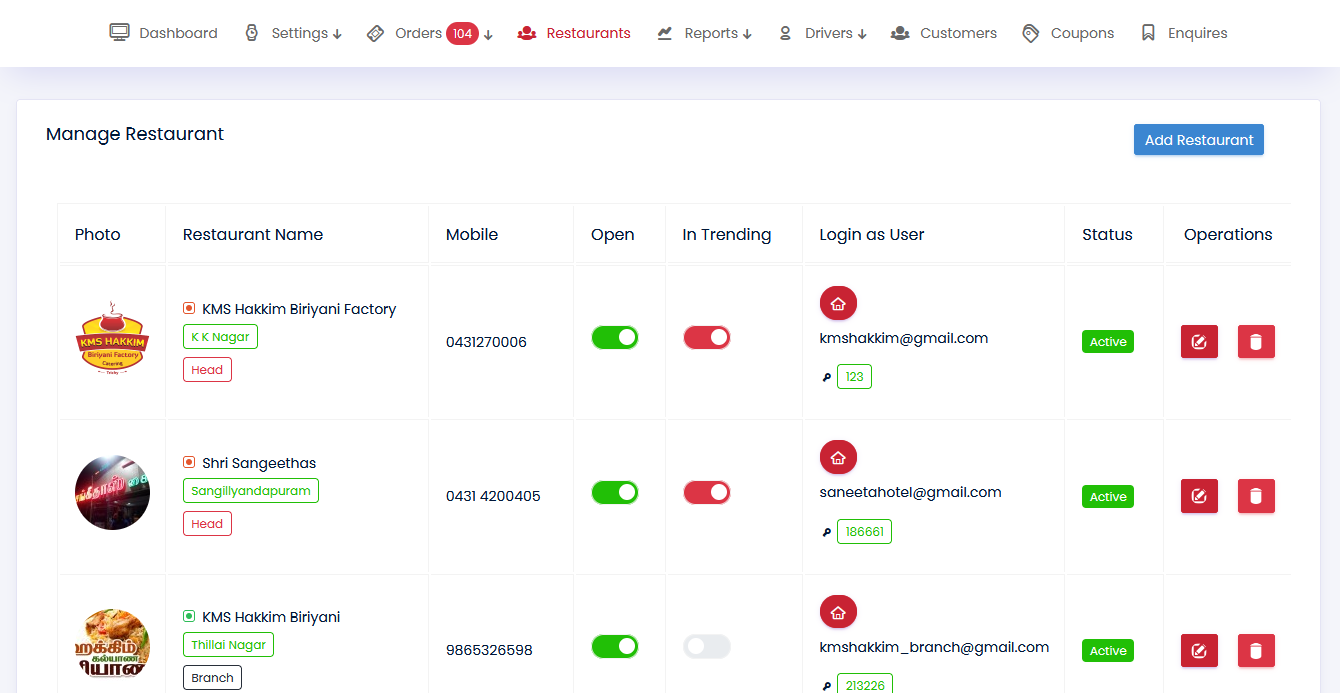
Task: Enable In Trending for the Thillai Nagar branch
Action: [707, 646]
